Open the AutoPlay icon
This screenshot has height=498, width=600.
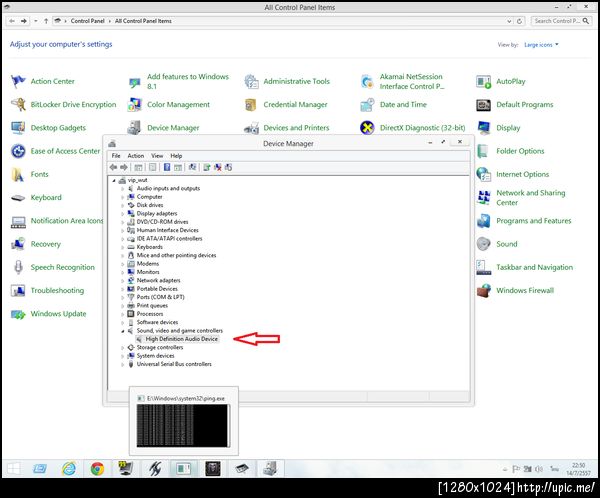[x=484, y=81]
